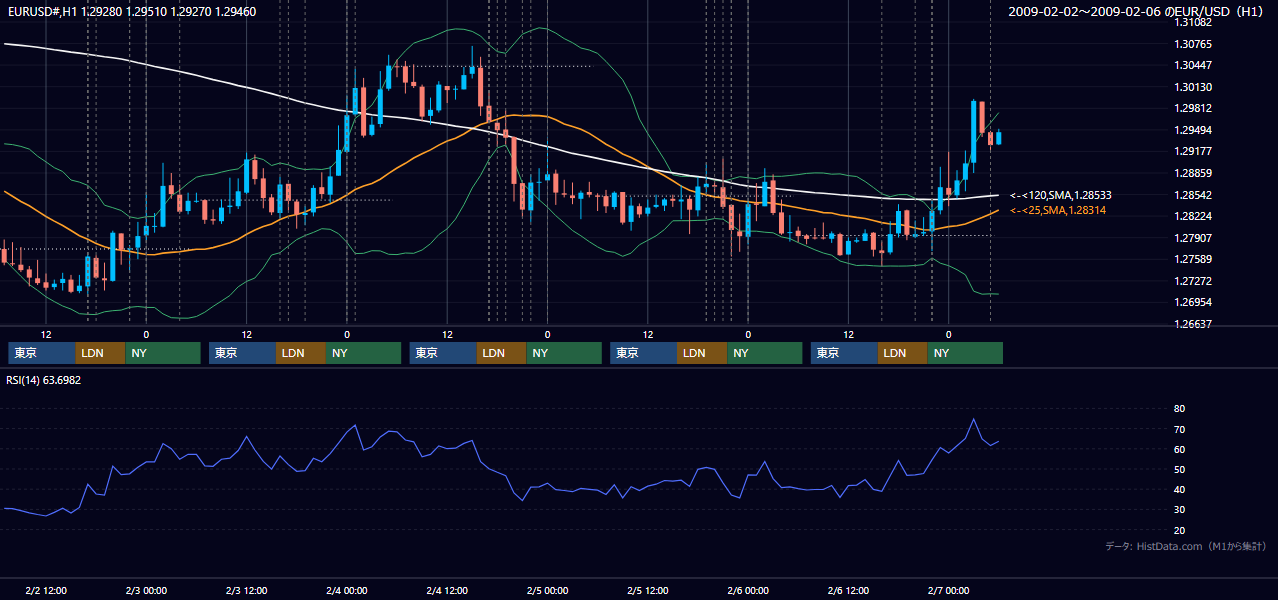Click the 2/5 00:00 time axis label
Screen dimensions: 1278x600
click(548, 591)
